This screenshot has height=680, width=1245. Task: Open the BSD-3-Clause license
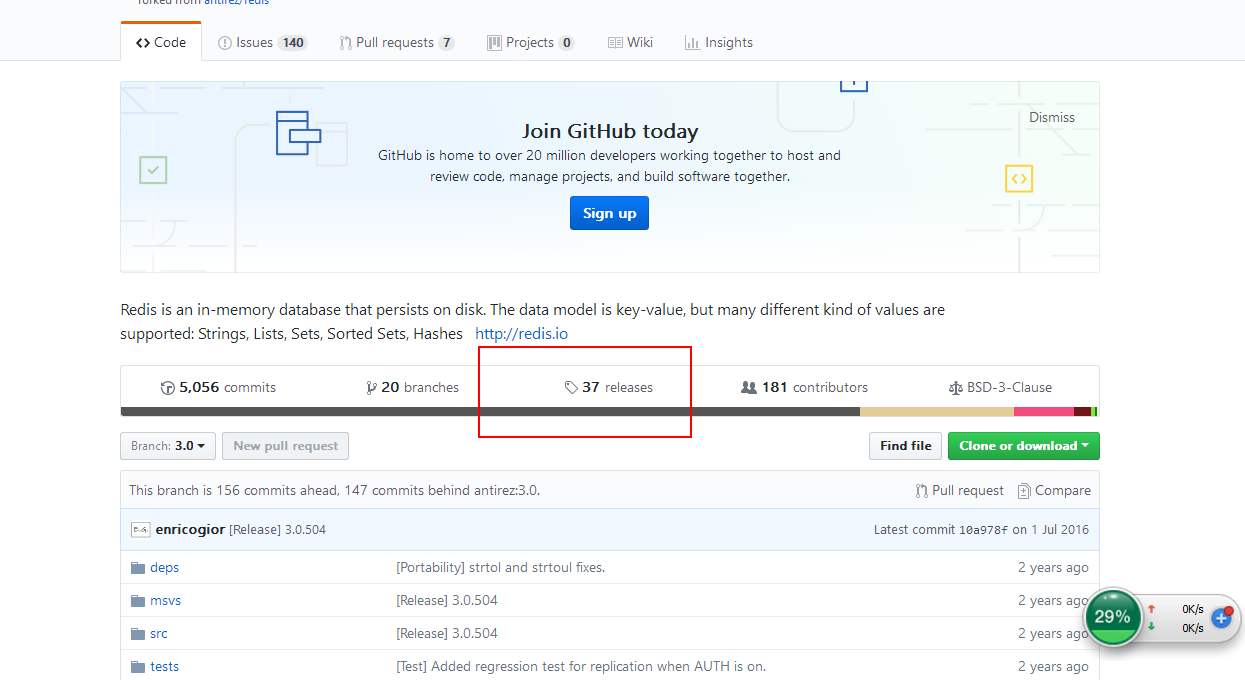1000,387
